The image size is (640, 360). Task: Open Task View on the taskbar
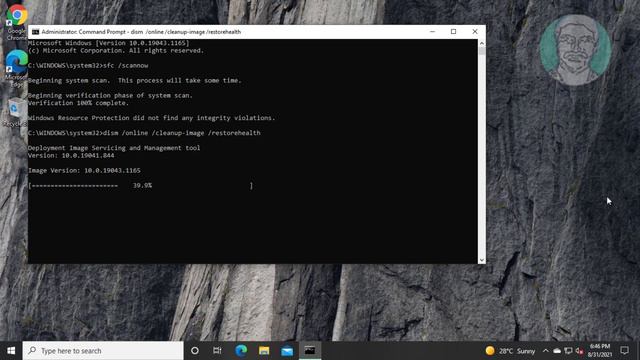[217, 351]
